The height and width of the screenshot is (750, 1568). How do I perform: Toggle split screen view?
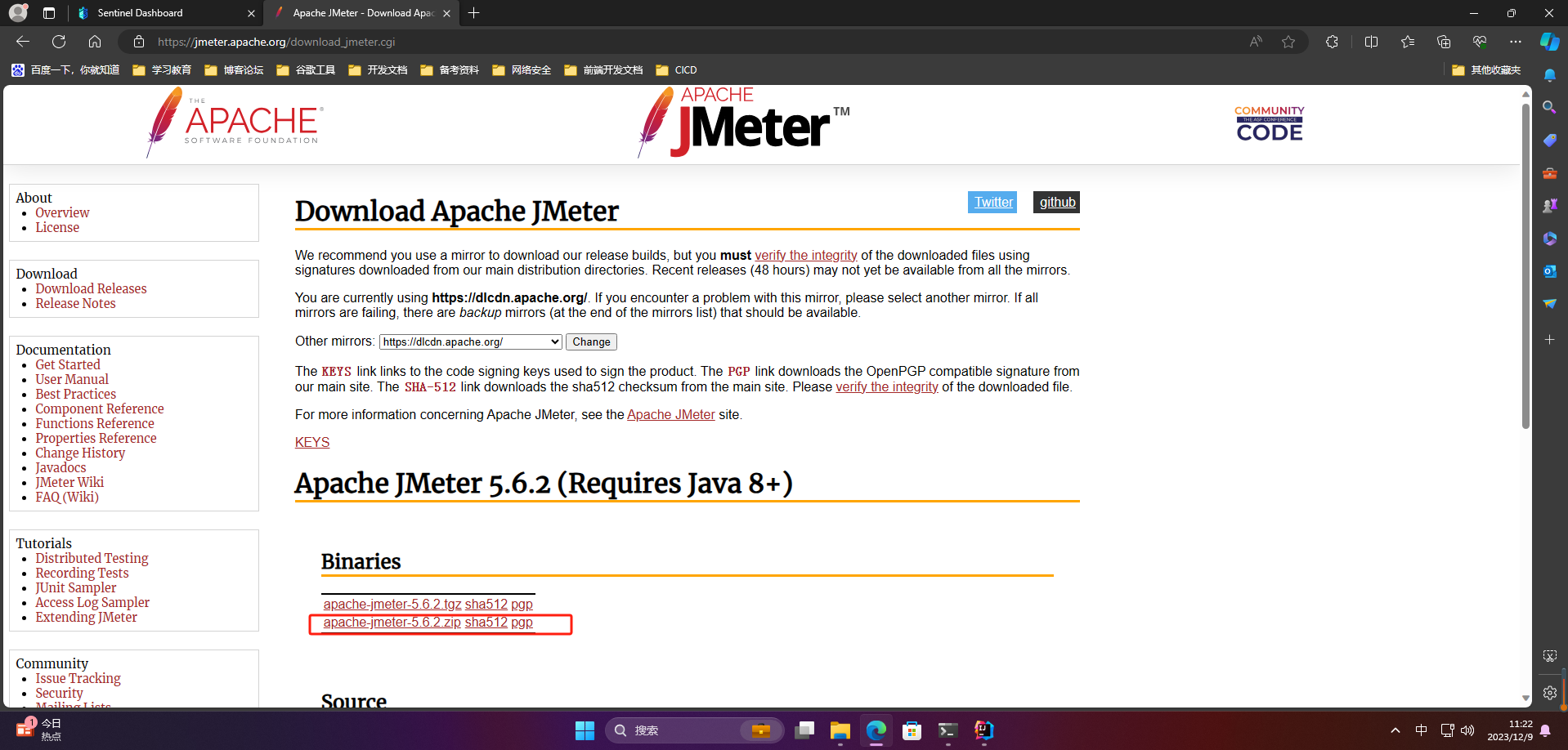[x=1372, y=42]
